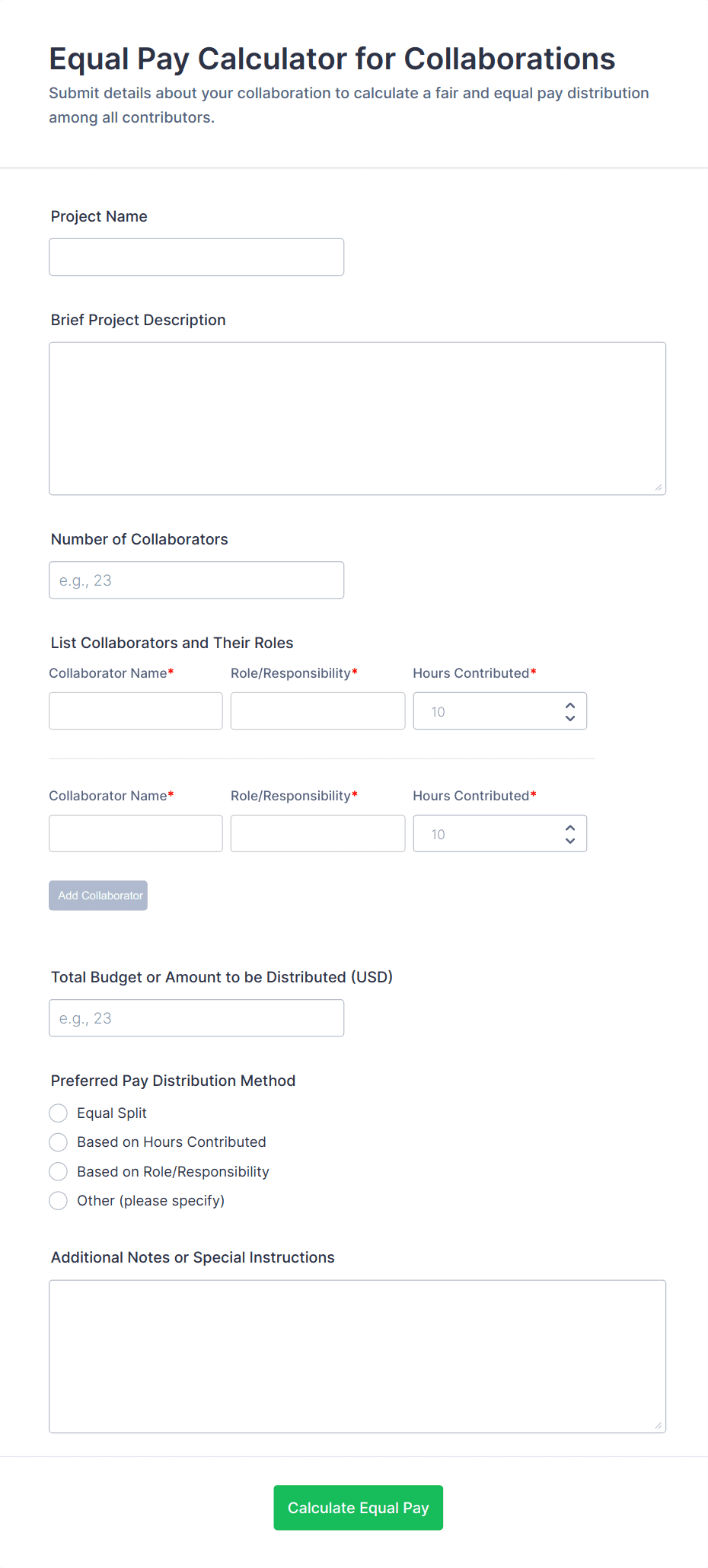Screen dimensions: 708x1568
Task: Choose Based on Hours Contributed
Action: pos(59,1142)
